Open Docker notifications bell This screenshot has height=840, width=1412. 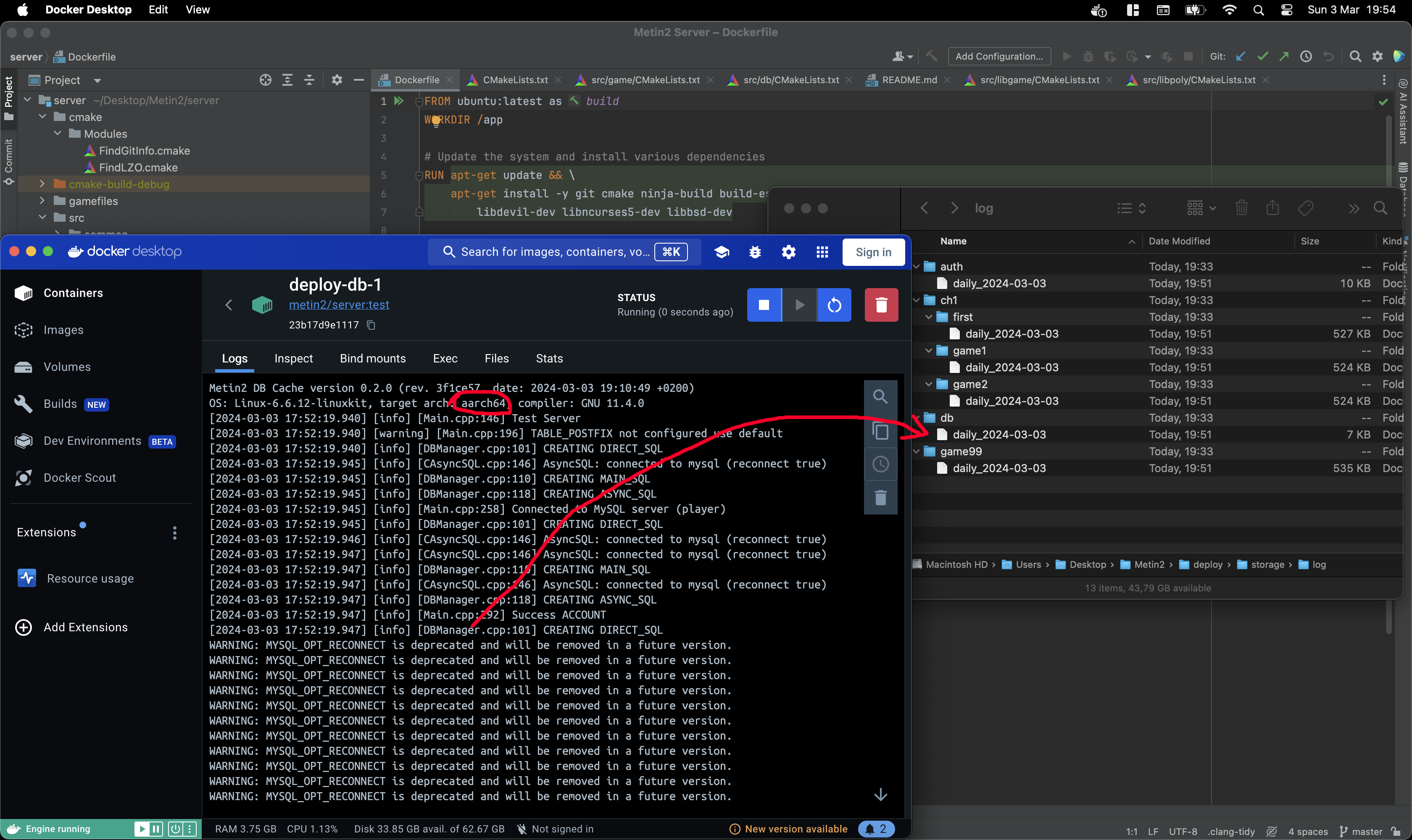coord(876,829)
